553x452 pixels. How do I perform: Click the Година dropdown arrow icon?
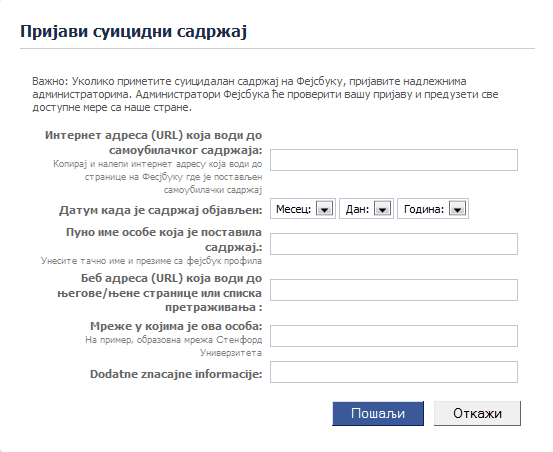tap(457, 209)
